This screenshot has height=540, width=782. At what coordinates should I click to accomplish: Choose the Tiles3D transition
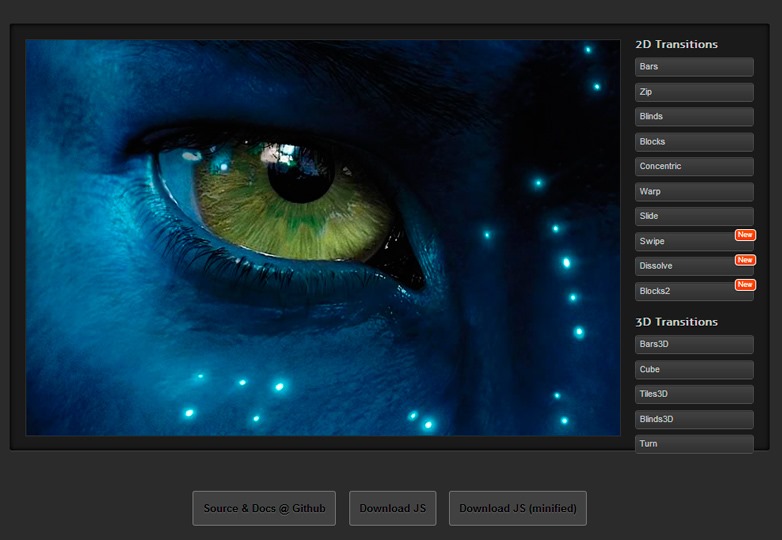pyautogui.click(x=694, y=395)
